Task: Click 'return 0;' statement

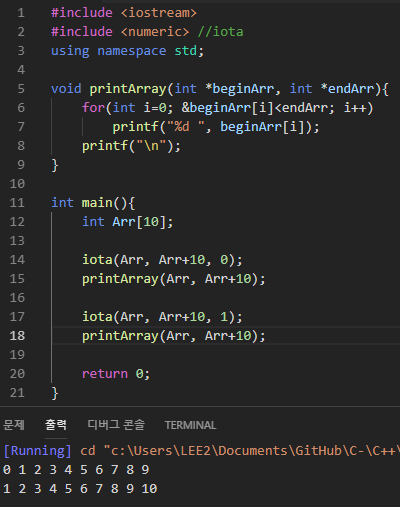Action: pyautogui.click(x=116, y=374)
